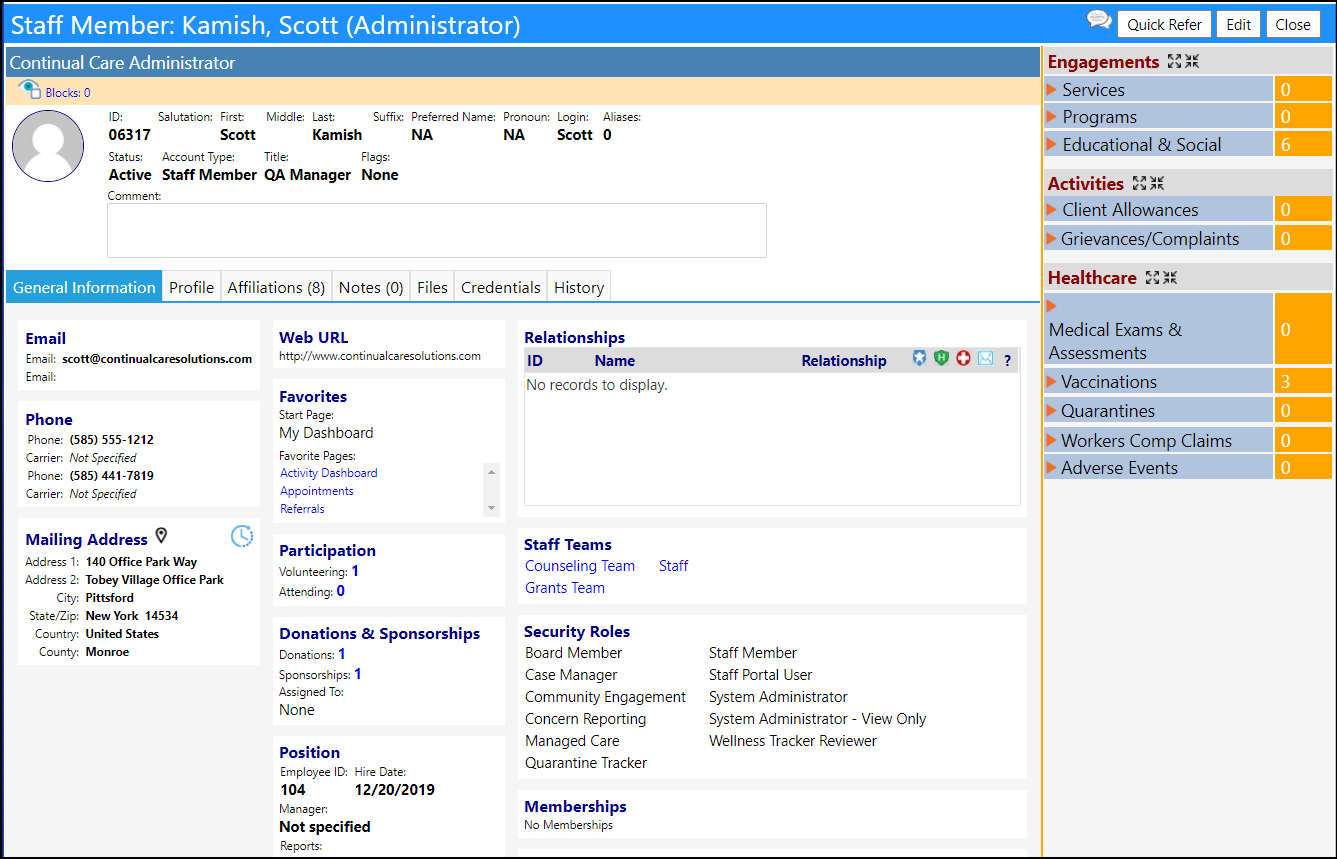Open the Referrals favorite page link
The height and width of the screenshot is (859, 1337).
click(302, 509)
